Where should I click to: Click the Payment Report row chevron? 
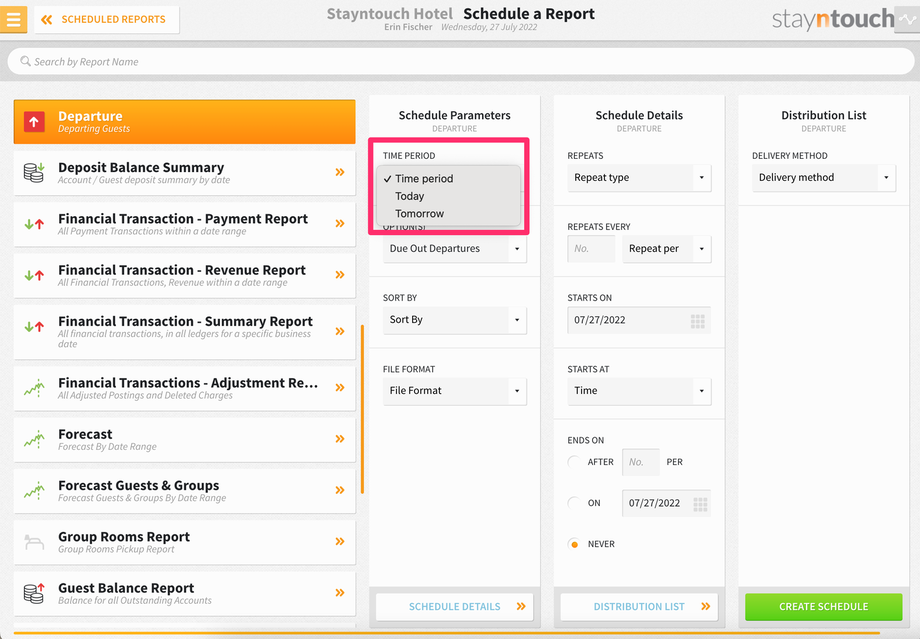[x=340, y=223]
